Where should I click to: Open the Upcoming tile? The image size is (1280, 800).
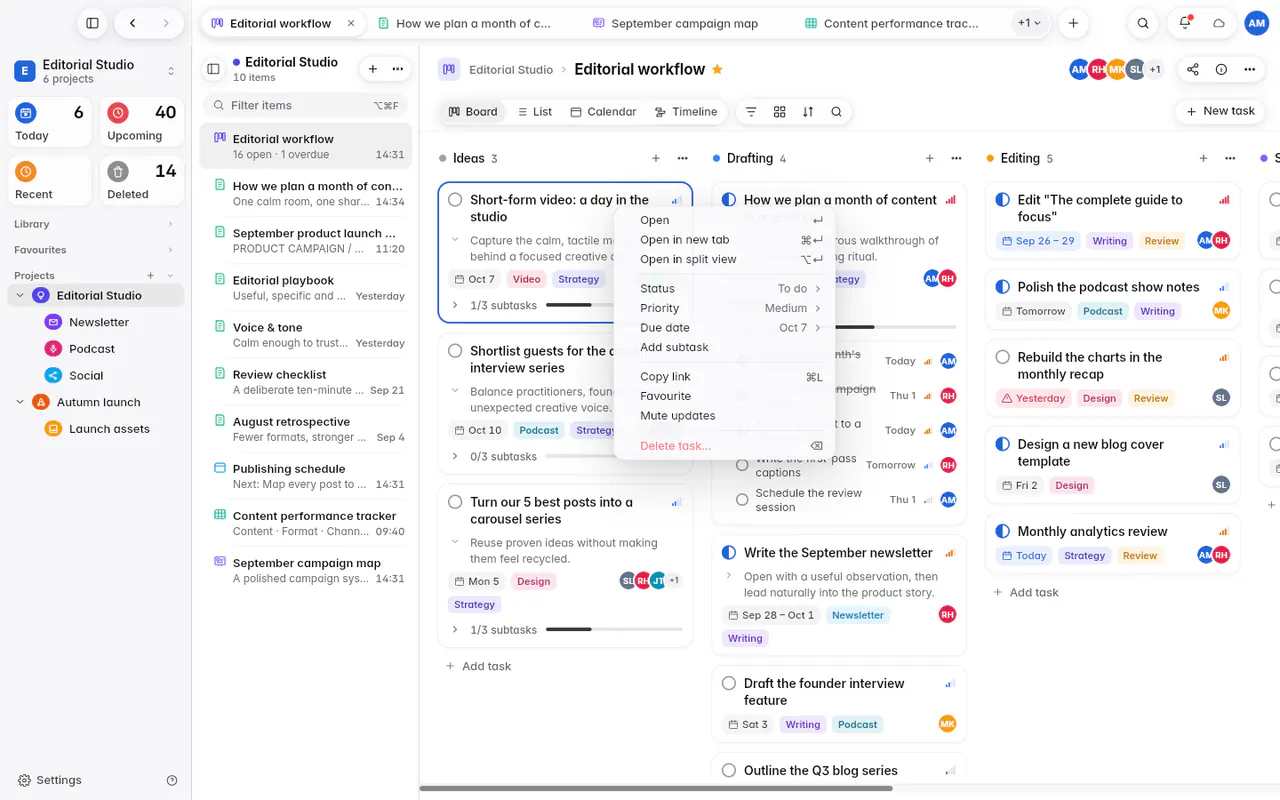tap(142, 123)
